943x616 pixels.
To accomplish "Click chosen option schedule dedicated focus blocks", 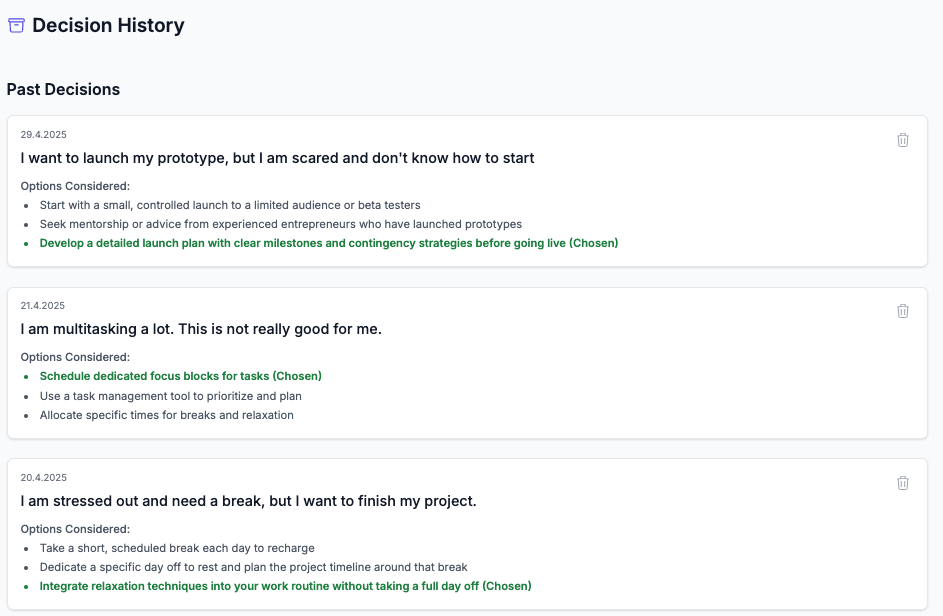I will tap(180, 376).
